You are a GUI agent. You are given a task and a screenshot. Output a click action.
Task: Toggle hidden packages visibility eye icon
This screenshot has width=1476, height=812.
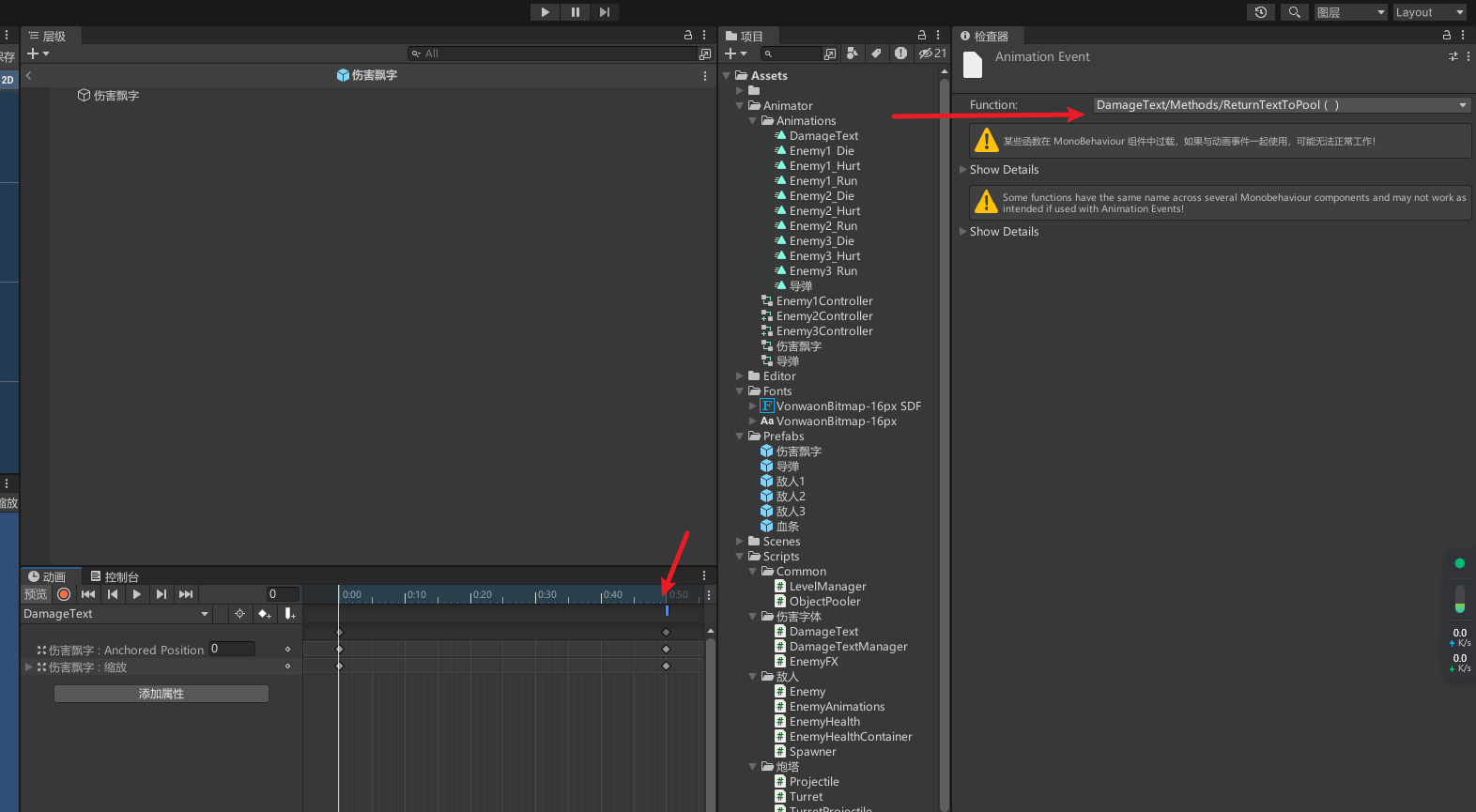click(932, 54)
